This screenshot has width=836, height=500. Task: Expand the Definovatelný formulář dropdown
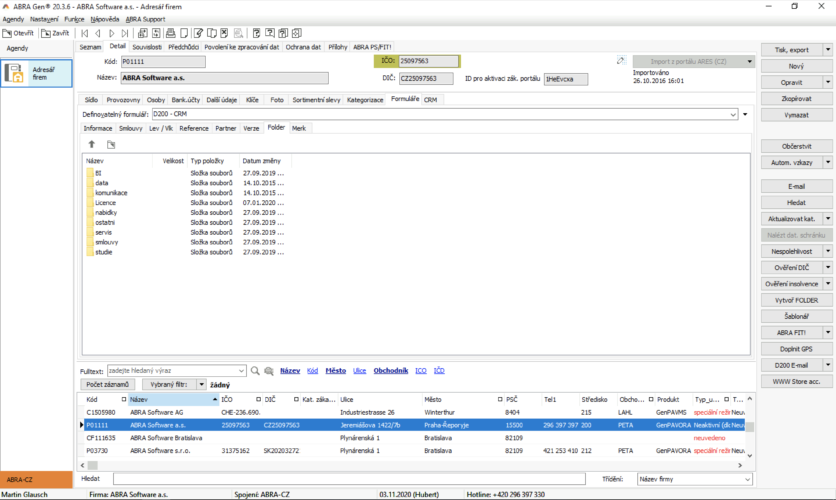[745, 114]
